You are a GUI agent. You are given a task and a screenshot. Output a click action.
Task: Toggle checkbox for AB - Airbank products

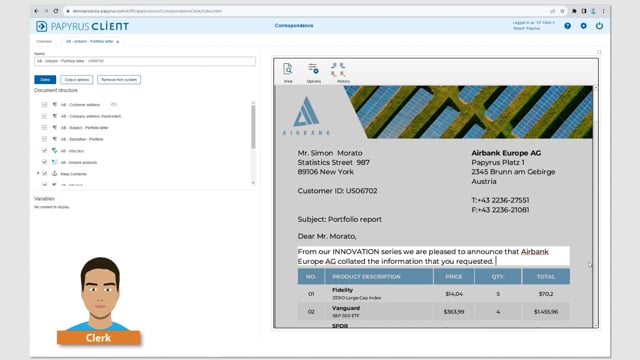click(44, 162)
